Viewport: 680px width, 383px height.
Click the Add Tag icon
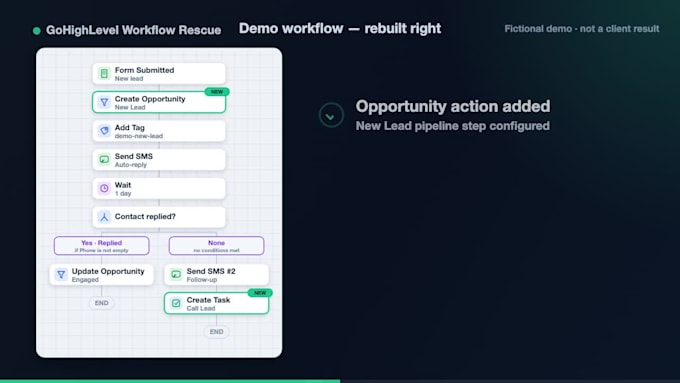(x=104, y=131)
